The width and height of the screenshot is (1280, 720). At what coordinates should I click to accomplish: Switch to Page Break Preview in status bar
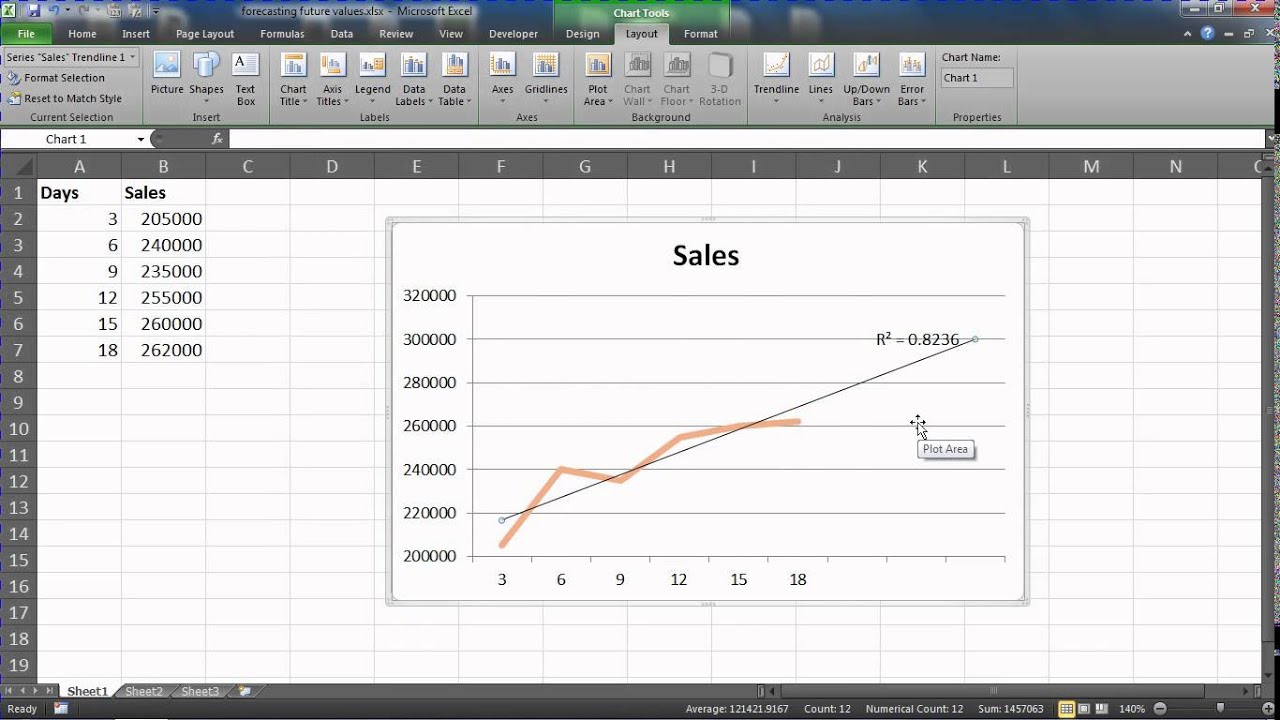[x=1101, y=709]
